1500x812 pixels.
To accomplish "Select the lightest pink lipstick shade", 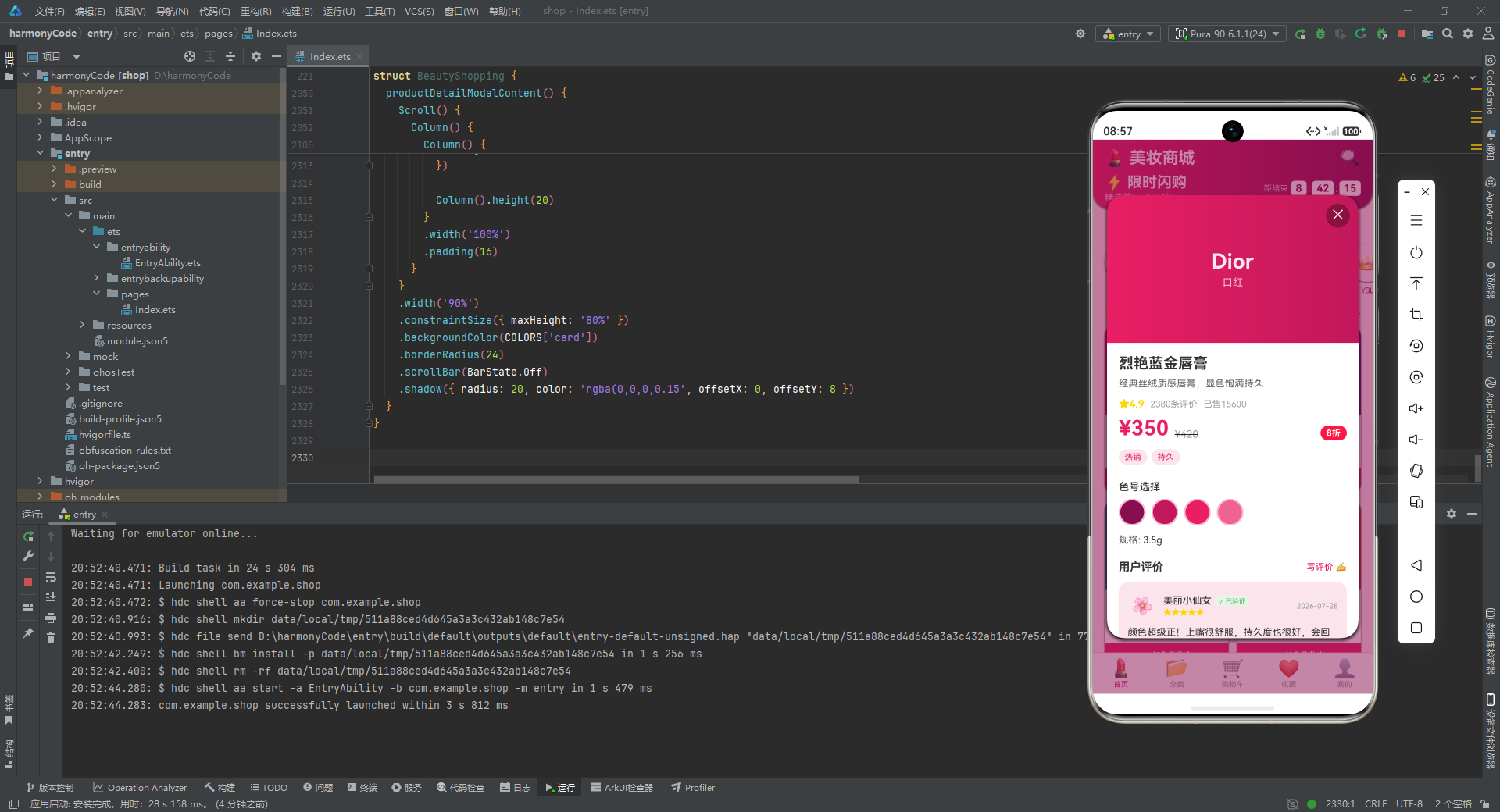I will [1230, 512].
